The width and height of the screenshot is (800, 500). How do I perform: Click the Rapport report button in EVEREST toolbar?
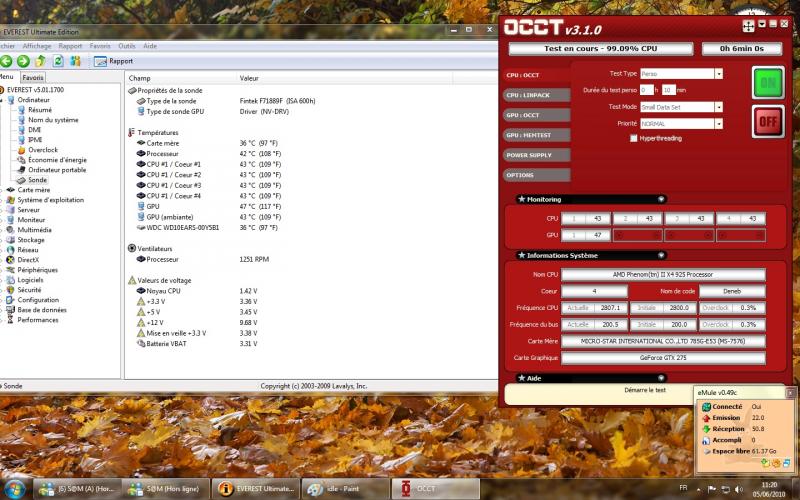pos(114,61)
